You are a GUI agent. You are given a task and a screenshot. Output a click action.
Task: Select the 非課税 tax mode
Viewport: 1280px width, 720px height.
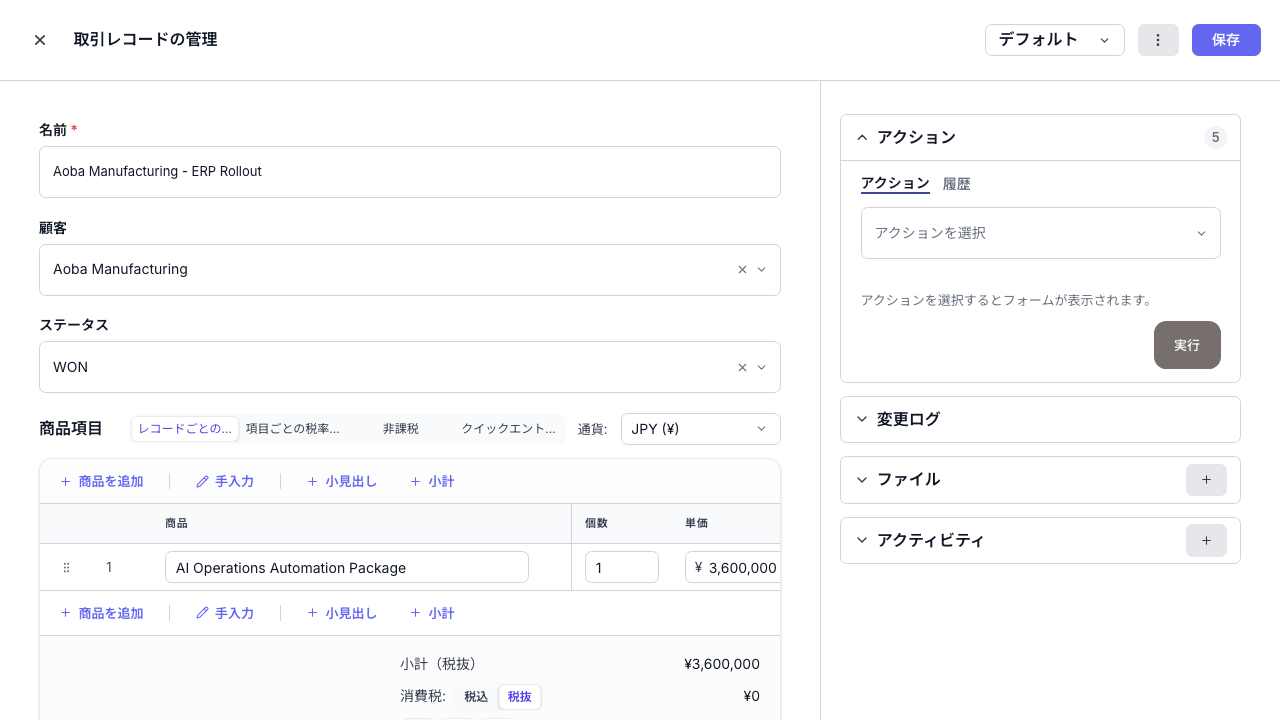(x=401, y=428)
